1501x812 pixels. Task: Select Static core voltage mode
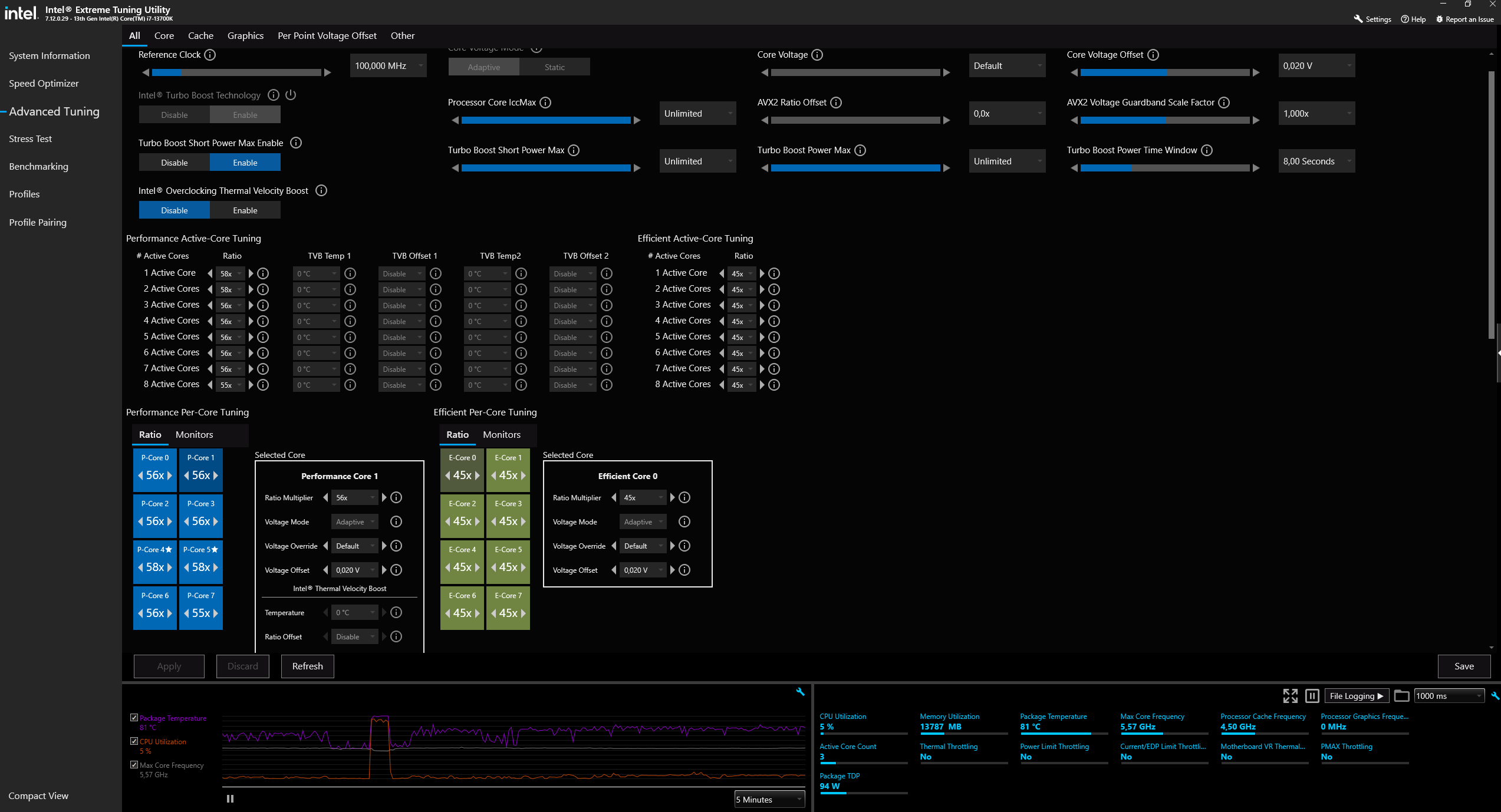pyautogui.click(x=555, y=67)
